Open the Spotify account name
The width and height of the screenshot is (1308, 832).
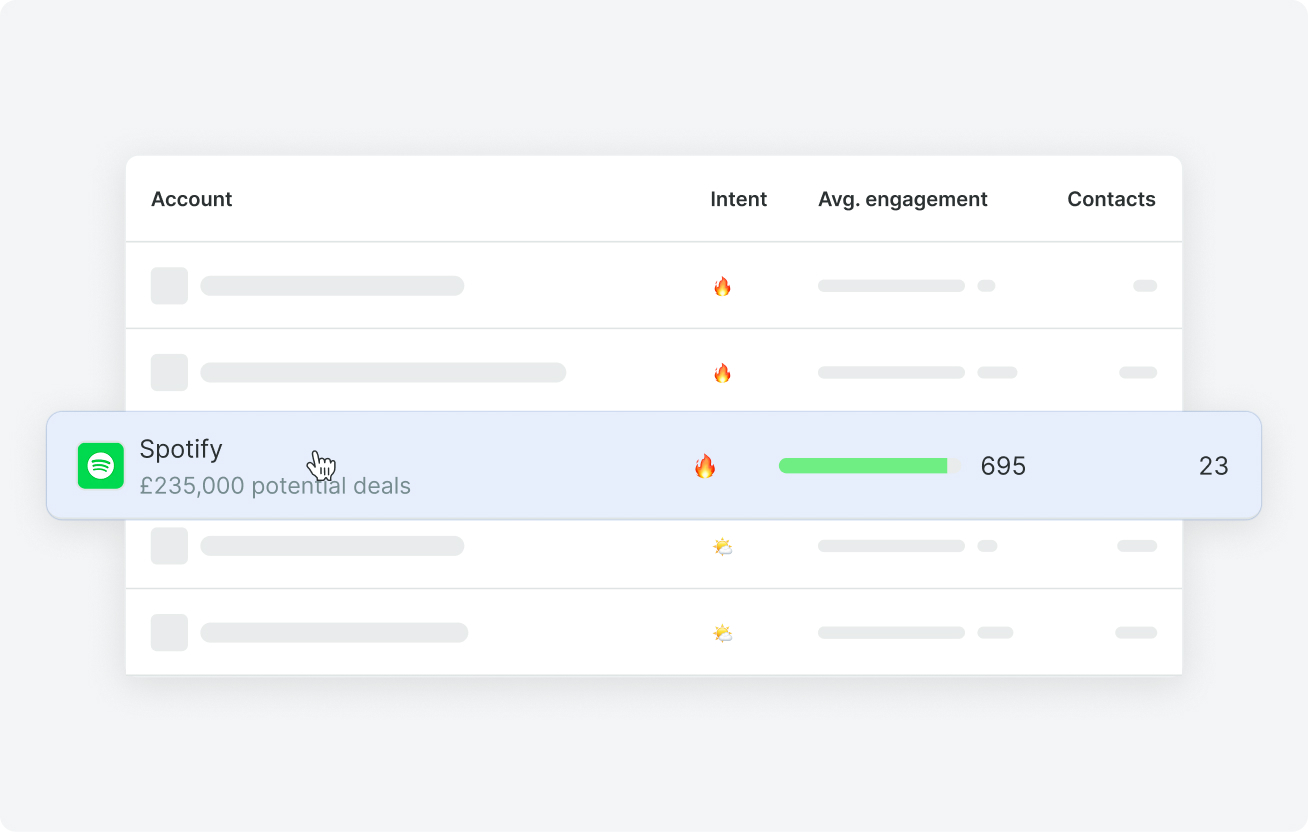(x=181, y=449)
